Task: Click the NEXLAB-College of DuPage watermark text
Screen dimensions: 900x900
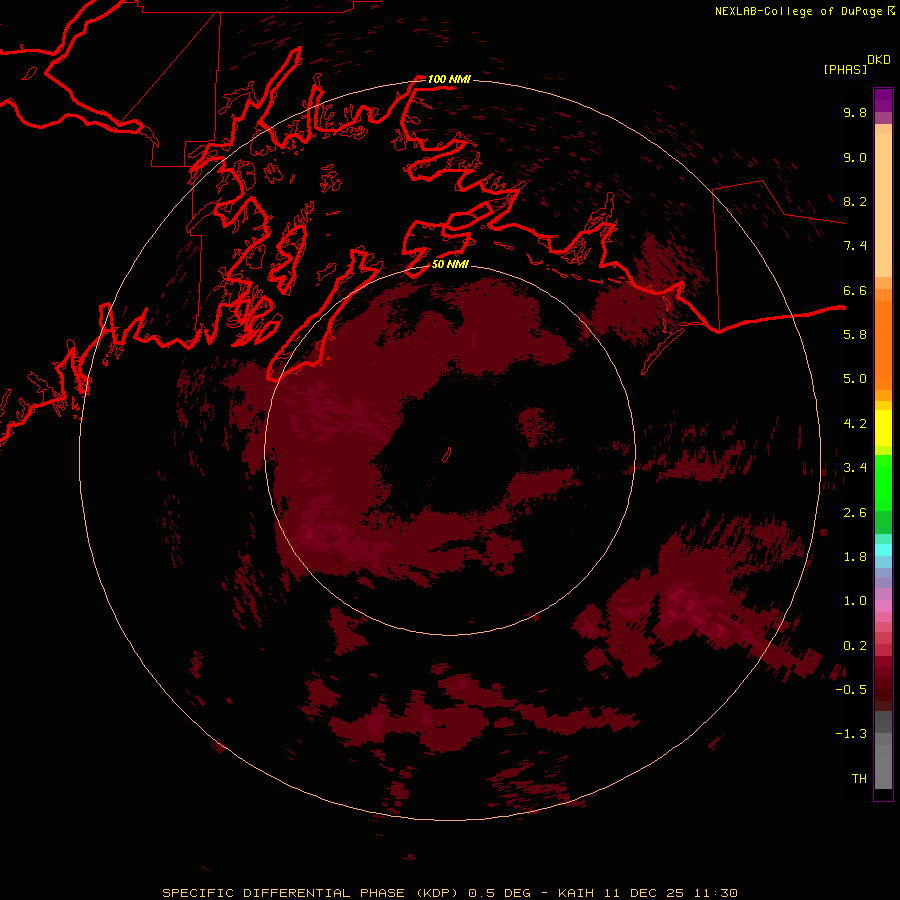Action: (x=805, y=11)
